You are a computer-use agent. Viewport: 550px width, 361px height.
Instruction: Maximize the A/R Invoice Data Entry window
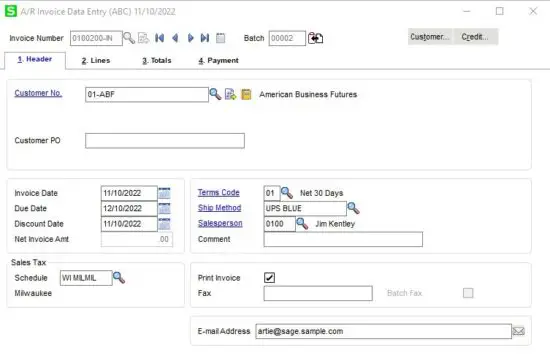point(499,11)
